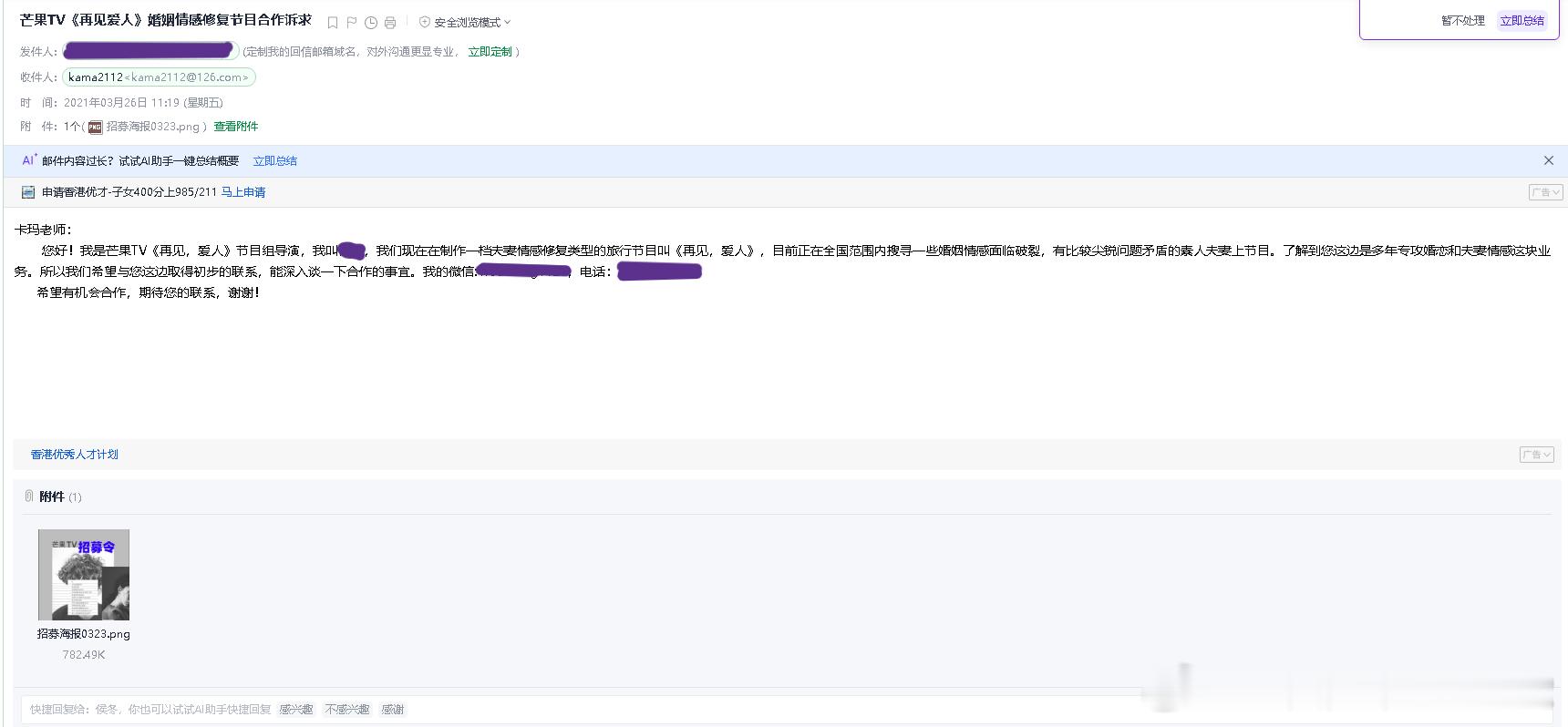Open the 广告 dropdown beside 香港优秀人才计划
This screenshot has height=727, width=1568.
[x=1536, y=455]
